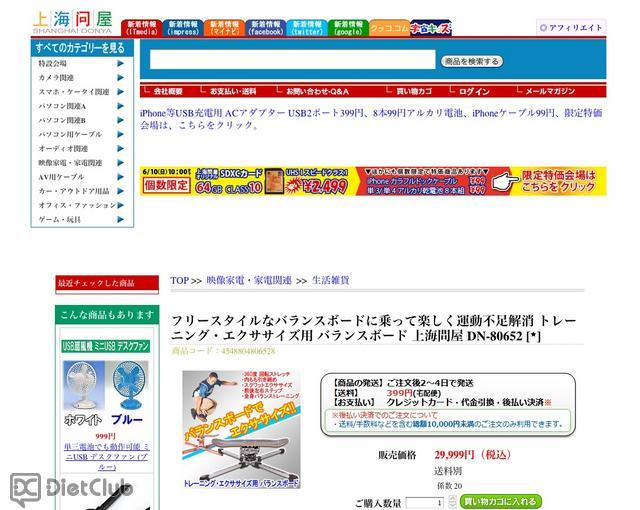The width and height of the screenshot is (640, 510).
Task: Expand arrow next to 特設会場
Action: (x=120, y=63)
